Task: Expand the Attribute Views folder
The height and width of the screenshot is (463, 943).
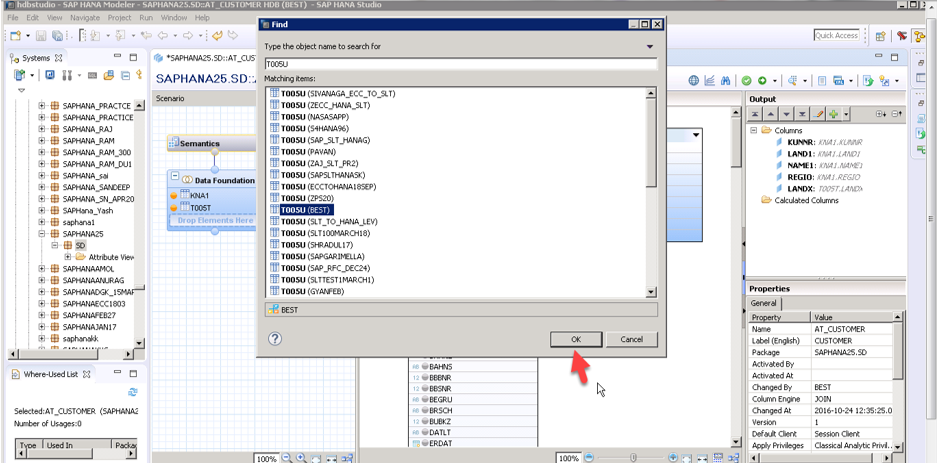Action: pyautogui.click(x=68, y=257)
